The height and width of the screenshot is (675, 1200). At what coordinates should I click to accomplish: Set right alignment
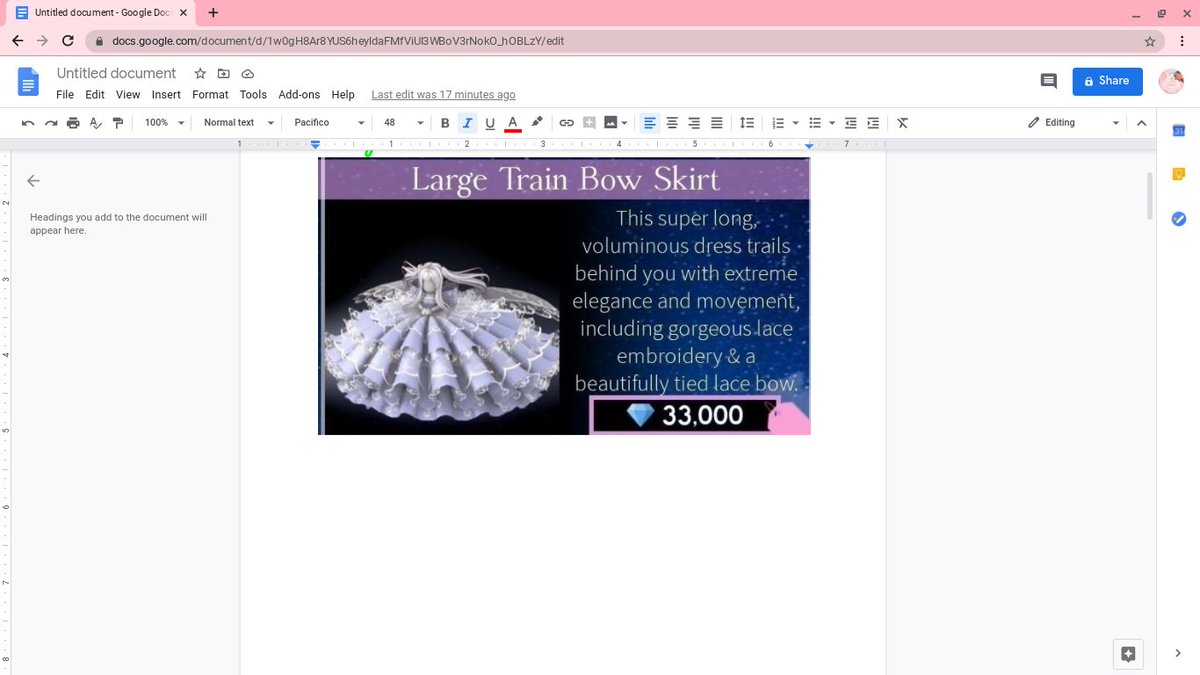click(x=694, y=123)
